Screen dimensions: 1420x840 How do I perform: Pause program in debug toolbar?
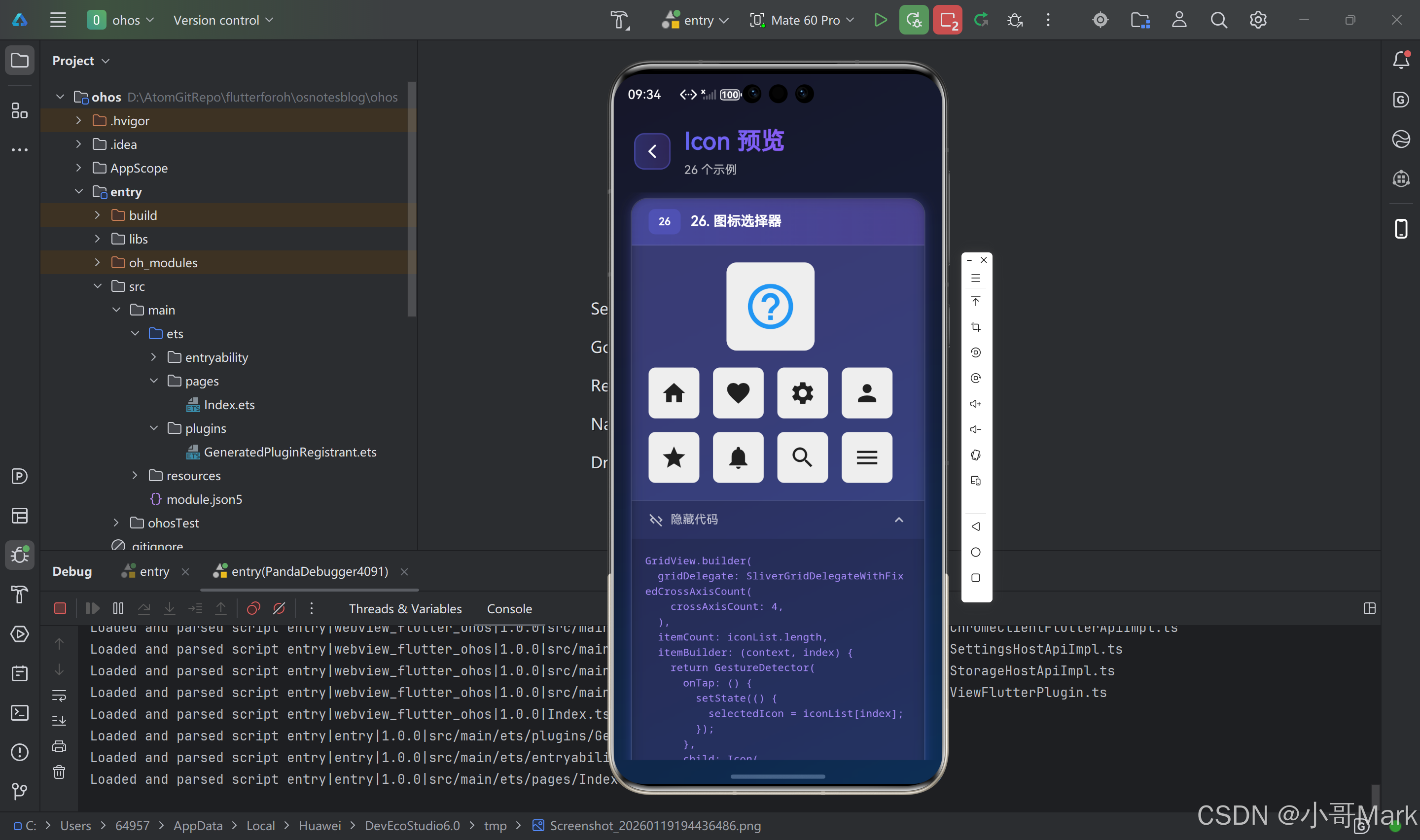pos(118,608)
